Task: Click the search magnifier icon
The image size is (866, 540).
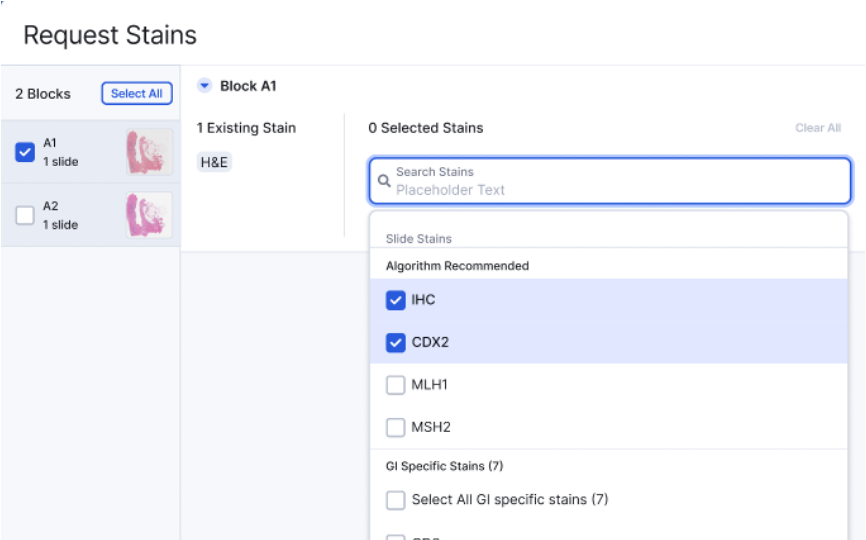Action: [x=384, y=181]
